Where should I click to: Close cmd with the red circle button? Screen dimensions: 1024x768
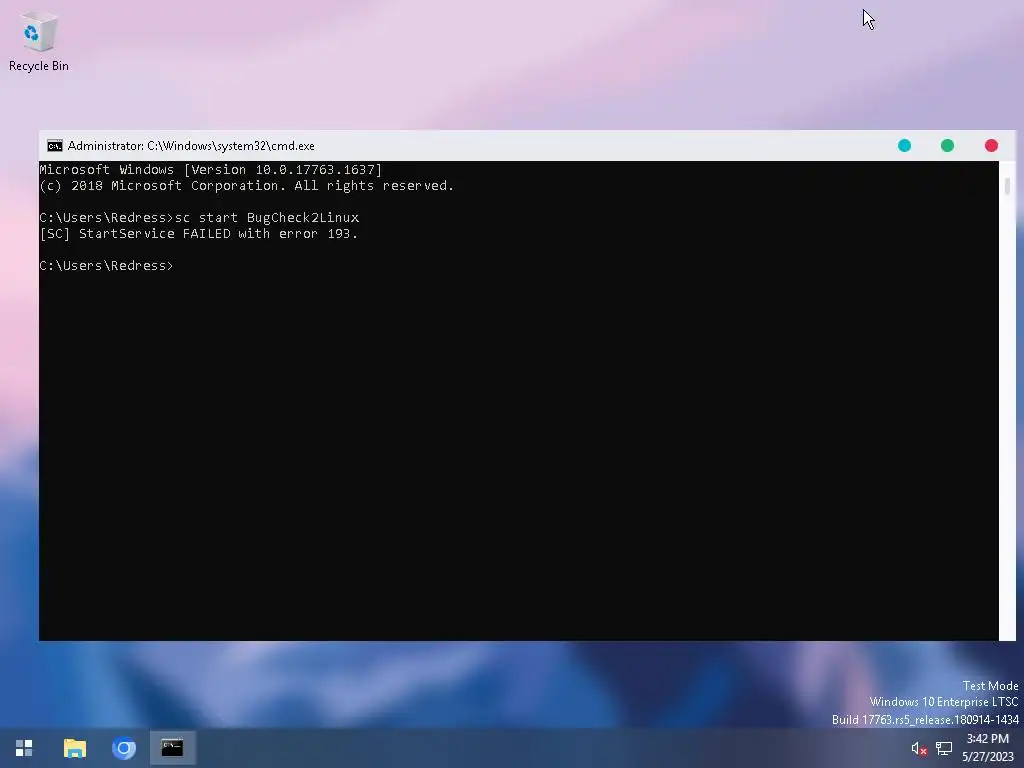point(991,146)
